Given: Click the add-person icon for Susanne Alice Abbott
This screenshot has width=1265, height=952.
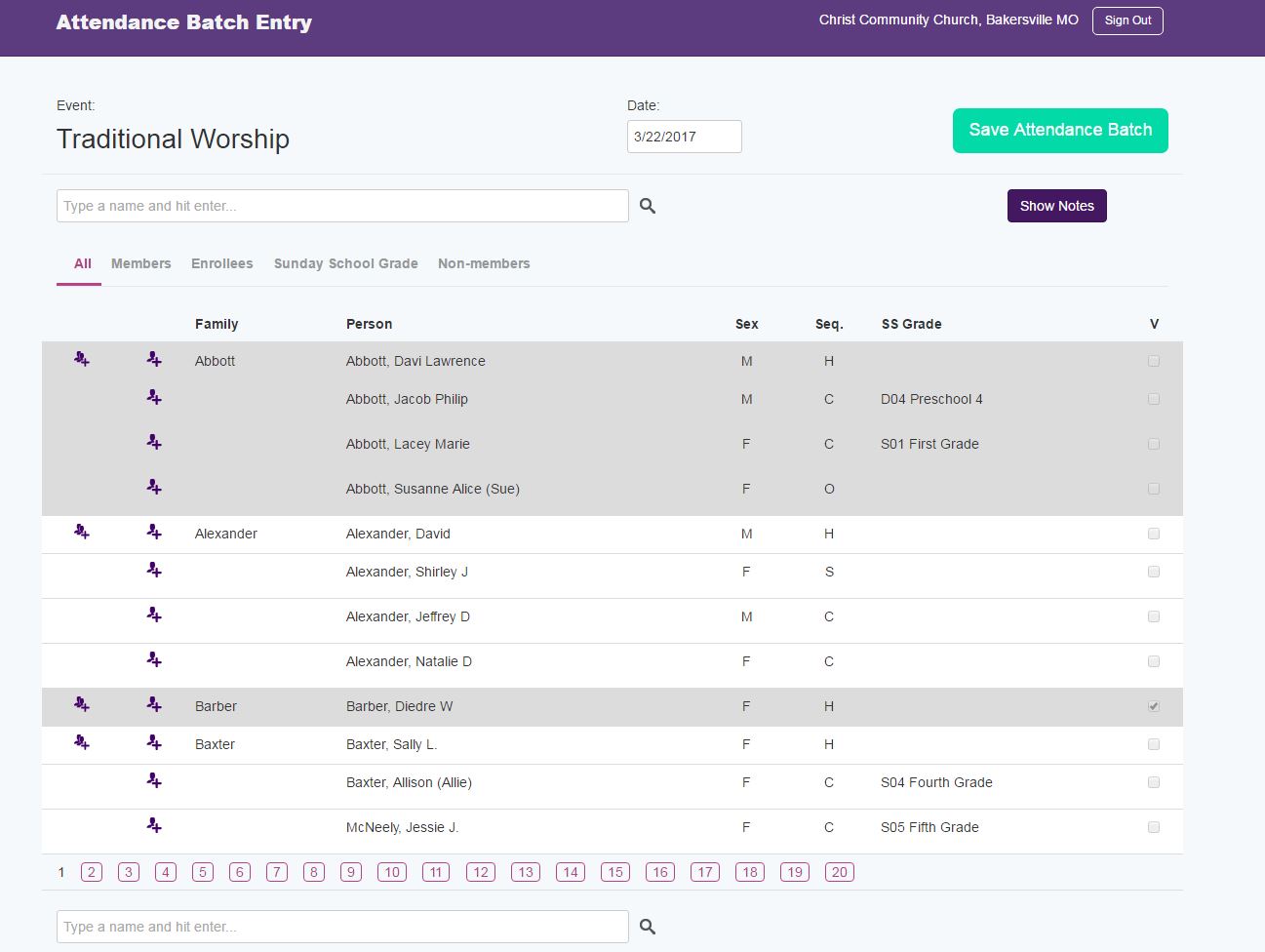Looking at the screenshot, I should coord(154,488).
